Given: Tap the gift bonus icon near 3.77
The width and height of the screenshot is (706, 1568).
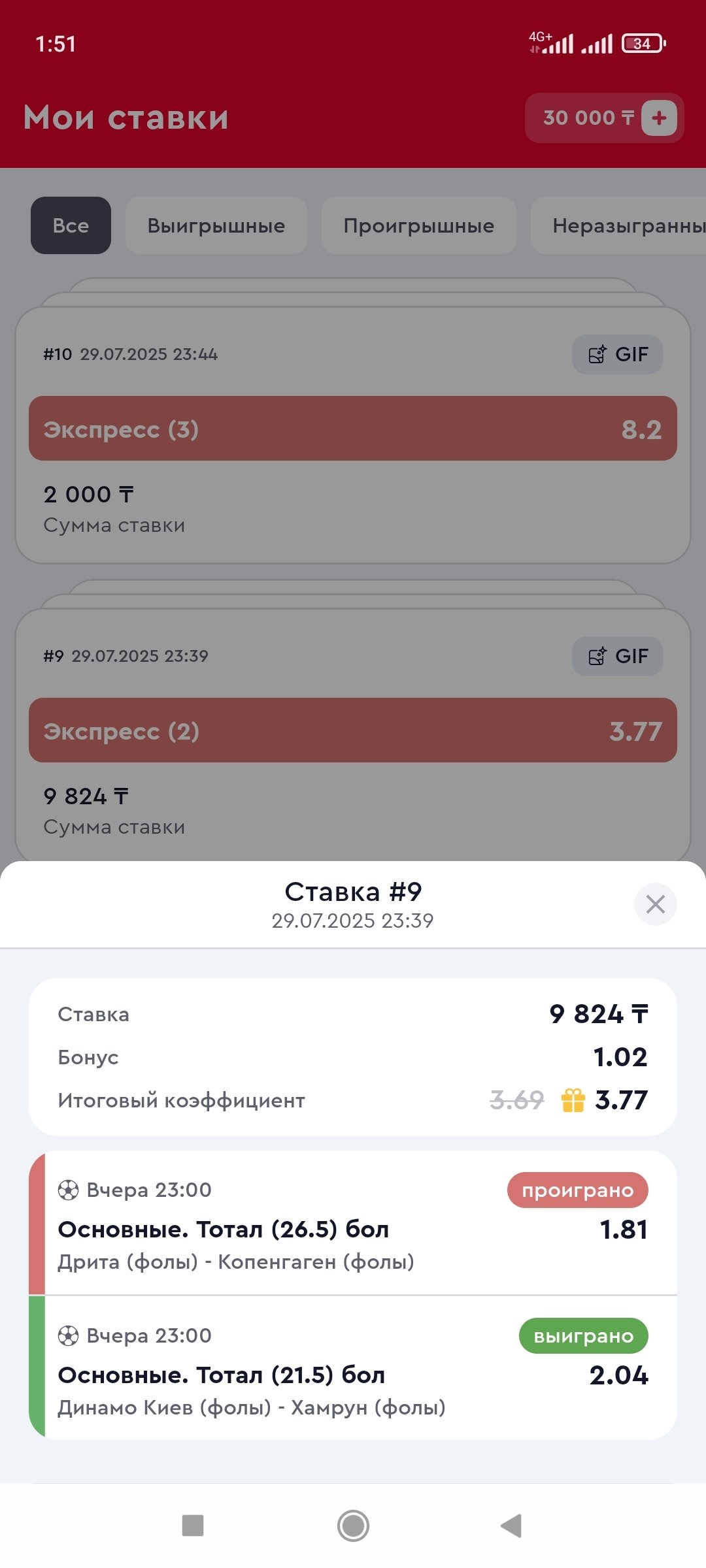Looking at the screenshot, I should (x=573, y=1100).
